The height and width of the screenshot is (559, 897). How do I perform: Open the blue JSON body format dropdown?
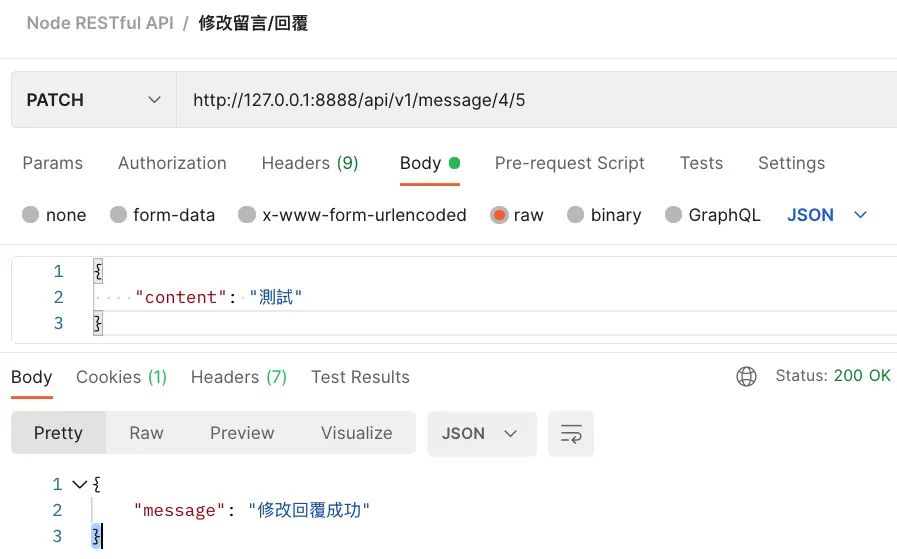pos(827,215)
